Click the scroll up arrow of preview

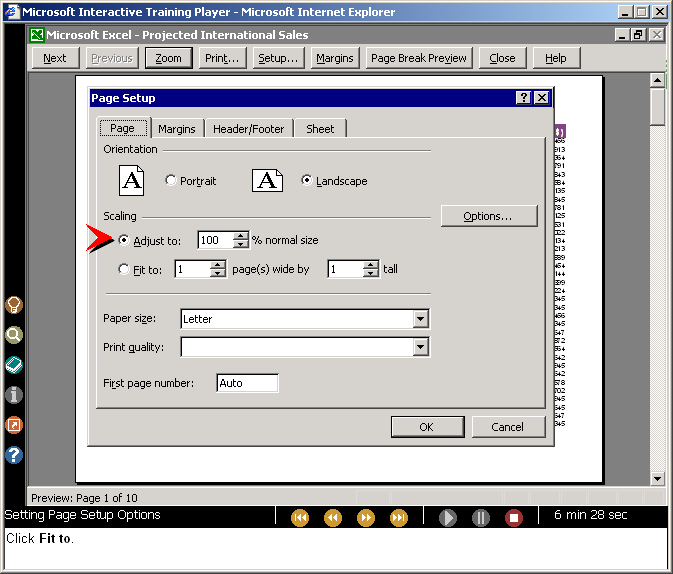click(x=658, y=80)
